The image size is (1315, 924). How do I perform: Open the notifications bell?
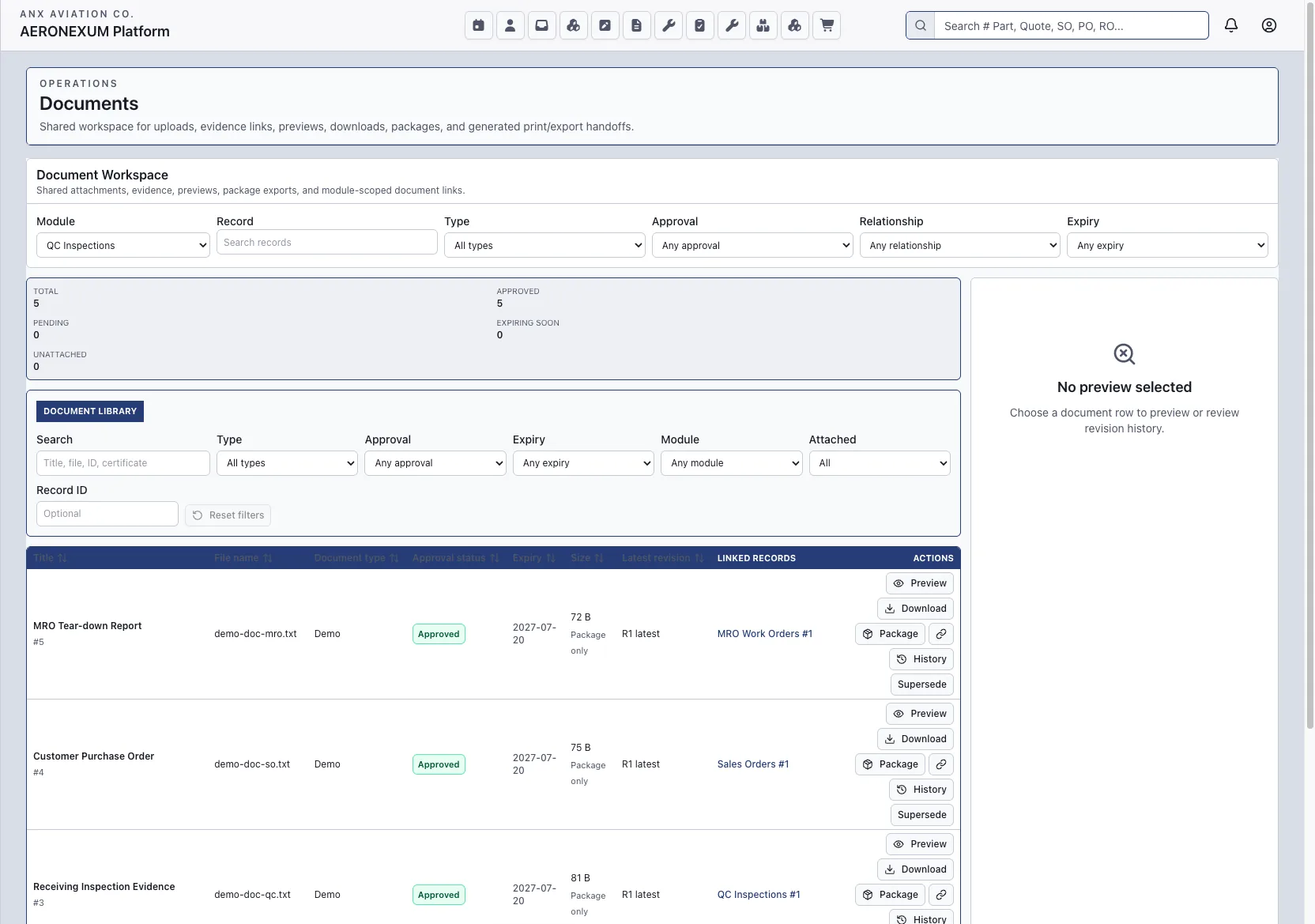(1231, 25)
